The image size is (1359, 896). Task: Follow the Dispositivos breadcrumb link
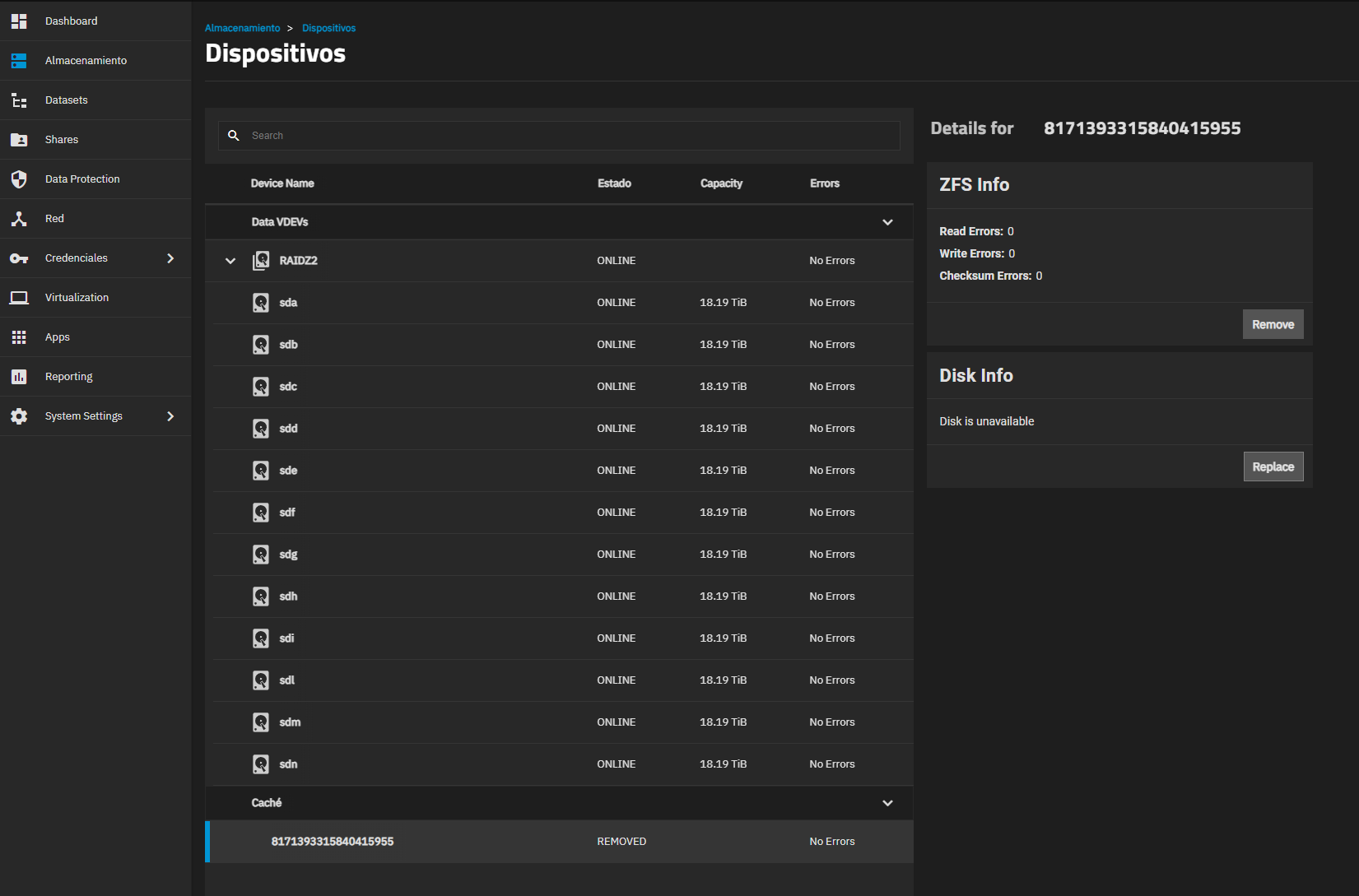(x=328, y=28)
